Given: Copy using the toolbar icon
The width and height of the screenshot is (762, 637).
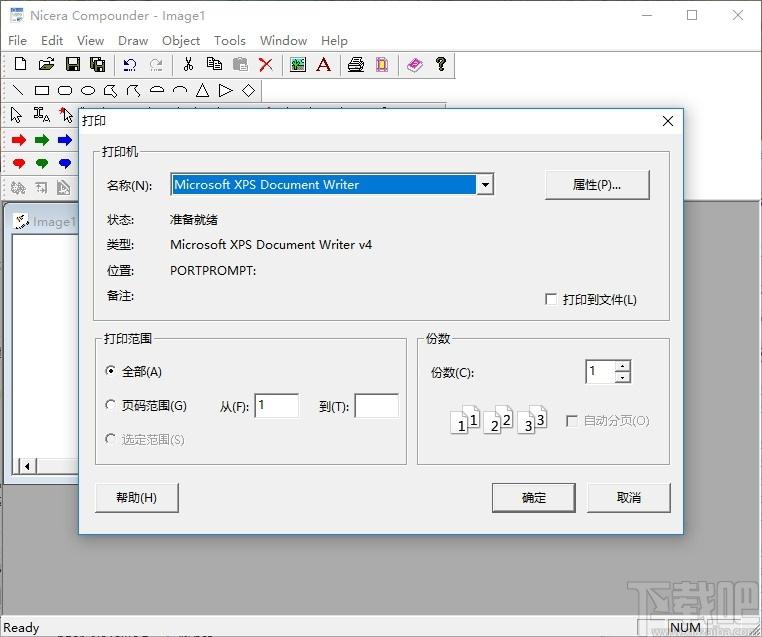Looking at the screenshot, I should tap(214, 64).
